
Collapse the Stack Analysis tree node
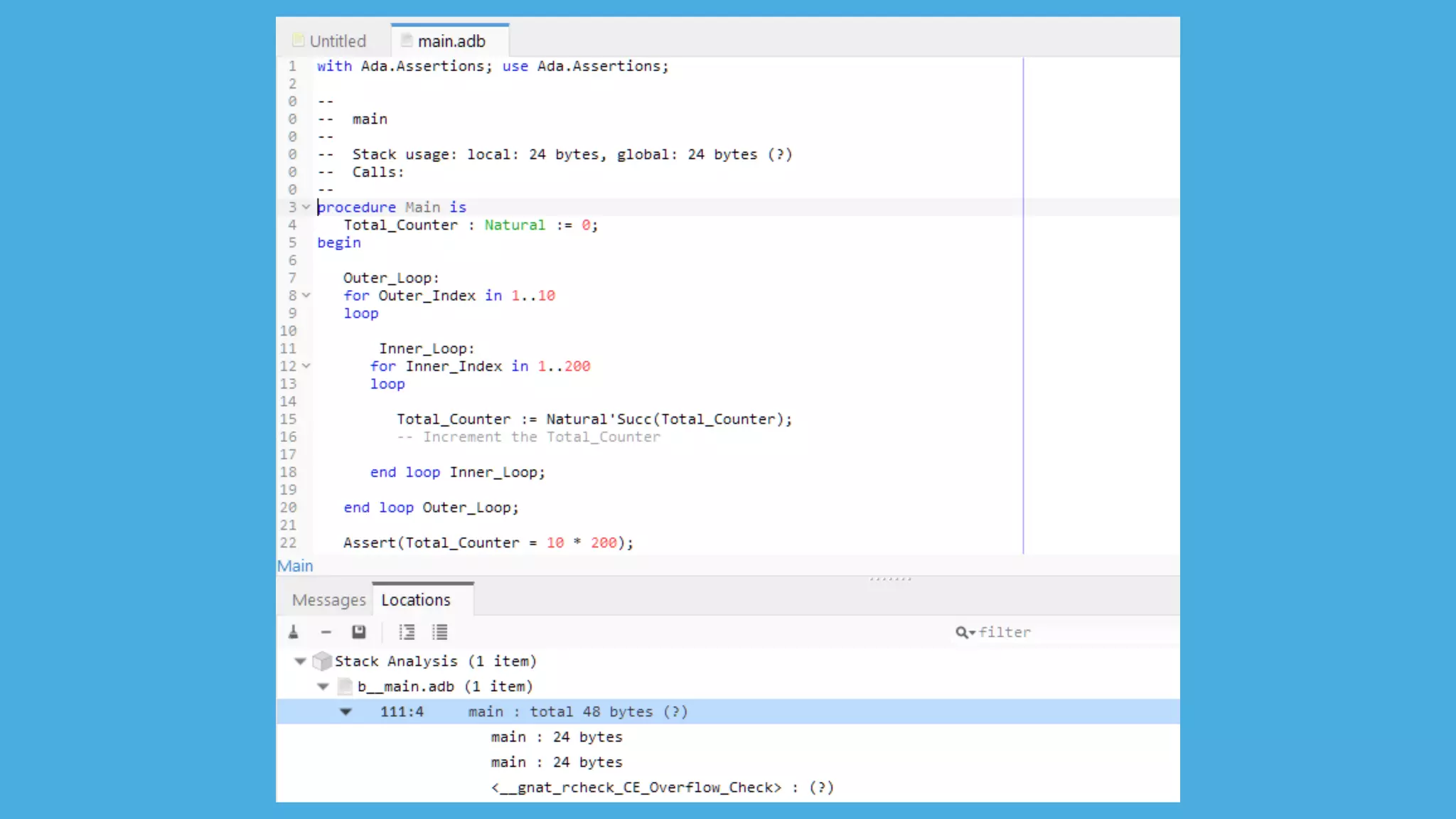click(300, 661)
